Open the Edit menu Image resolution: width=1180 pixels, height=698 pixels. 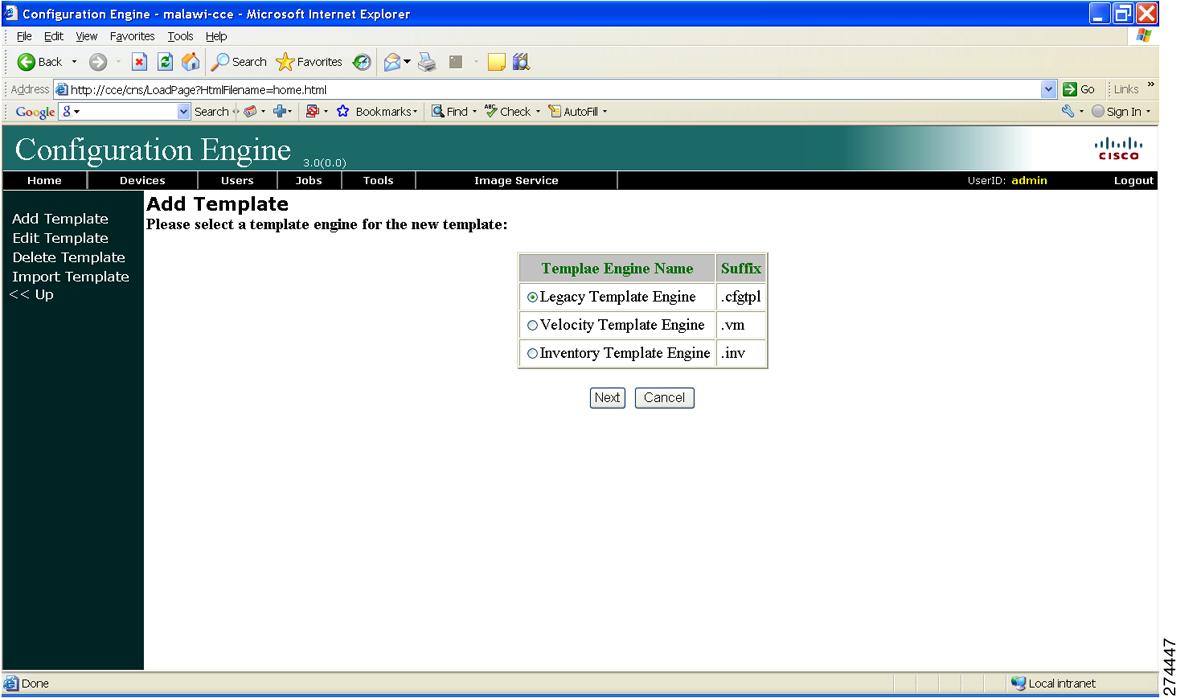click(x=53, y=36)
